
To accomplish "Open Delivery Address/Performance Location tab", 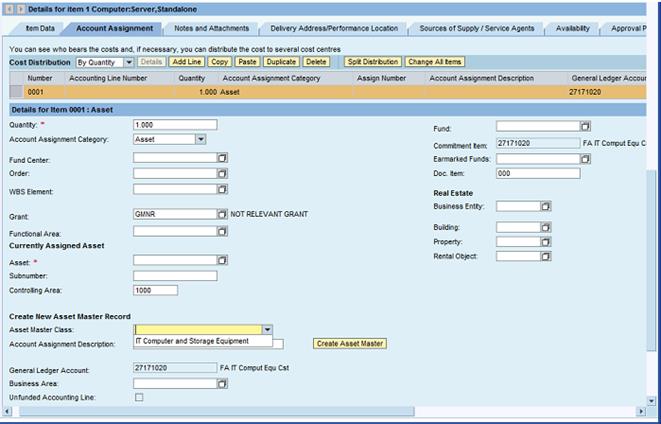I will tap(334, 29).
